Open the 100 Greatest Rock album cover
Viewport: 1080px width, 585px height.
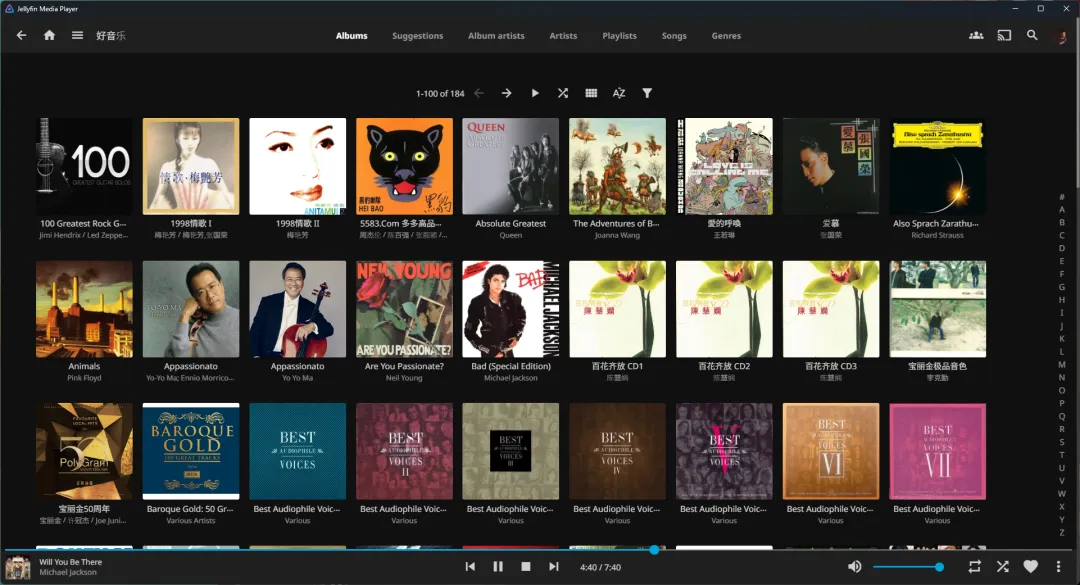coord(84,166)
